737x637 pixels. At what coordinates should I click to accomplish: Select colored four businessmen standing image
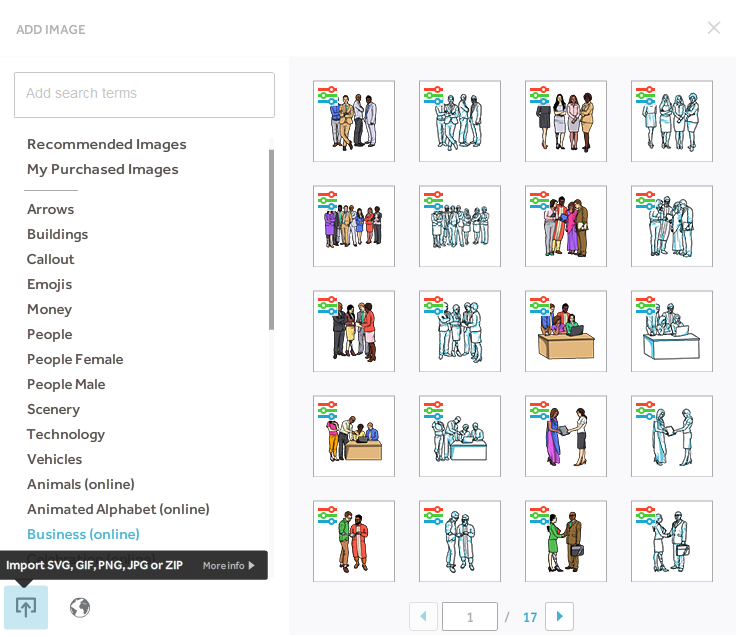(354, 121)
